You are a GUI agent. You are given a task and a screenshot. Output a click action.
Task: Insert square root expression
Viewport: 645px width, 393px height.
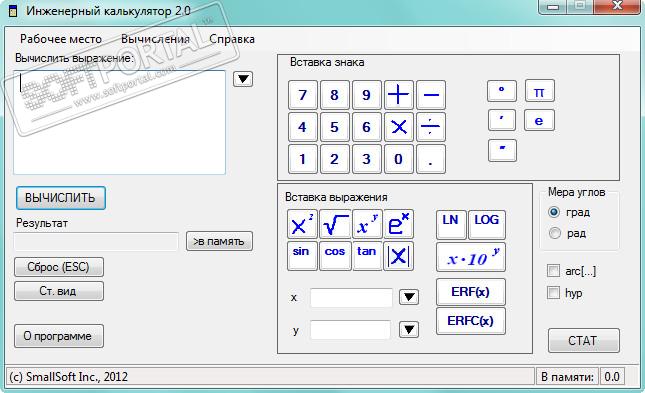tap(335, 224)
